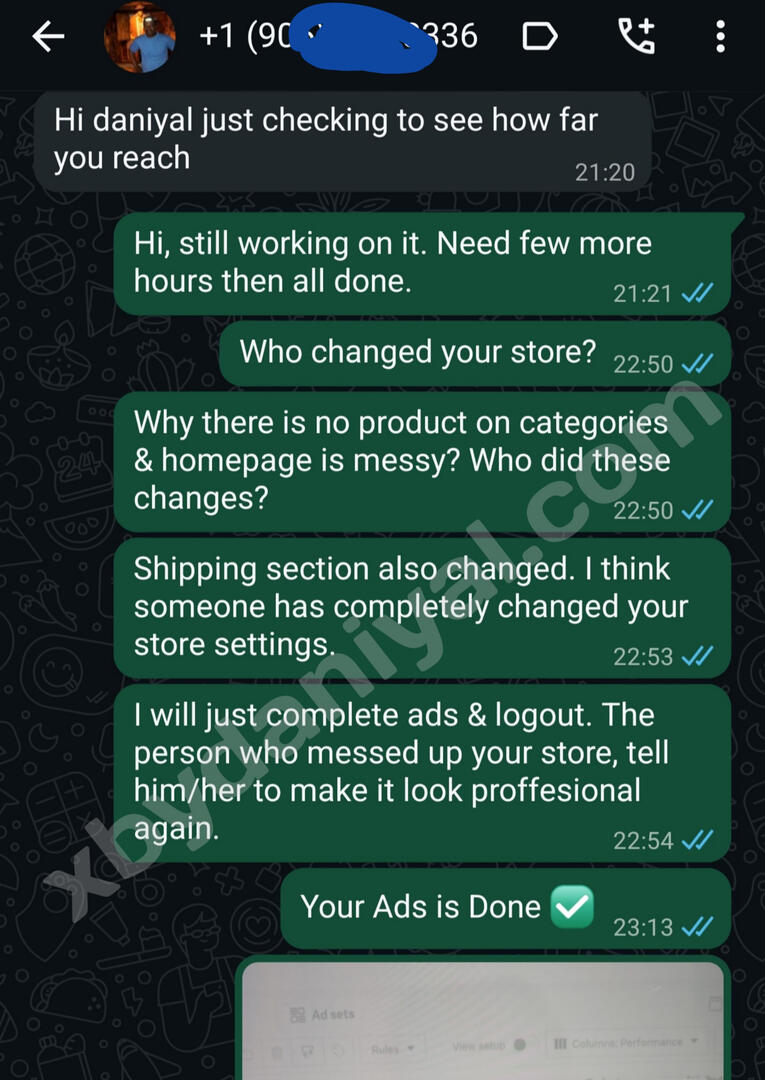Tap the label tag icon in header
The width and height of the screenshot is (765, 1080).
(539, 37)
